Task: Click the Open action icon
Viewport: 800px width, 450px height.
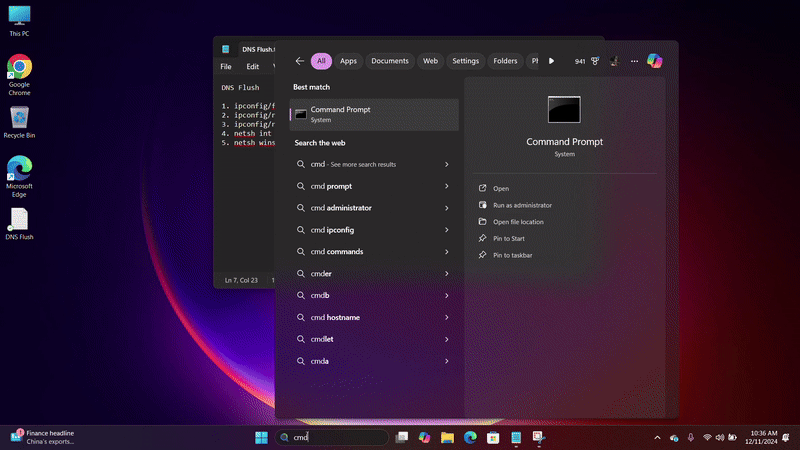Action: pos(483,188)
